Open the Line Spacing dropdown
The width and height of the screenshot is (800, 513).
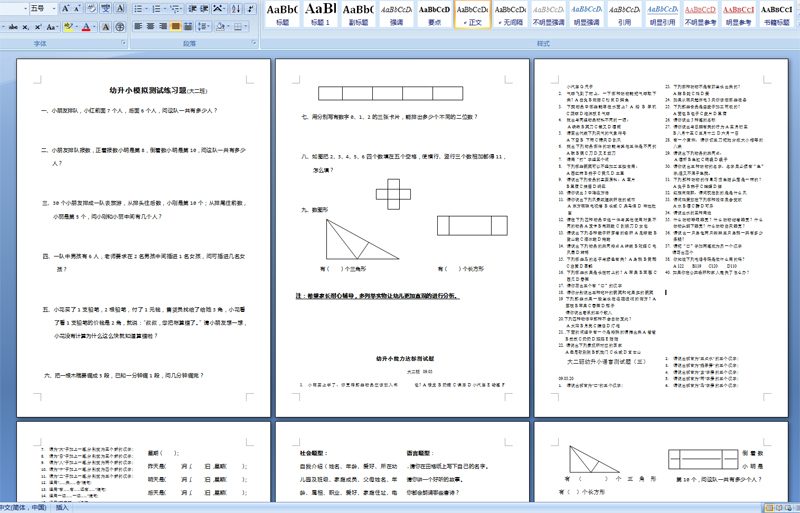[204, 26]
